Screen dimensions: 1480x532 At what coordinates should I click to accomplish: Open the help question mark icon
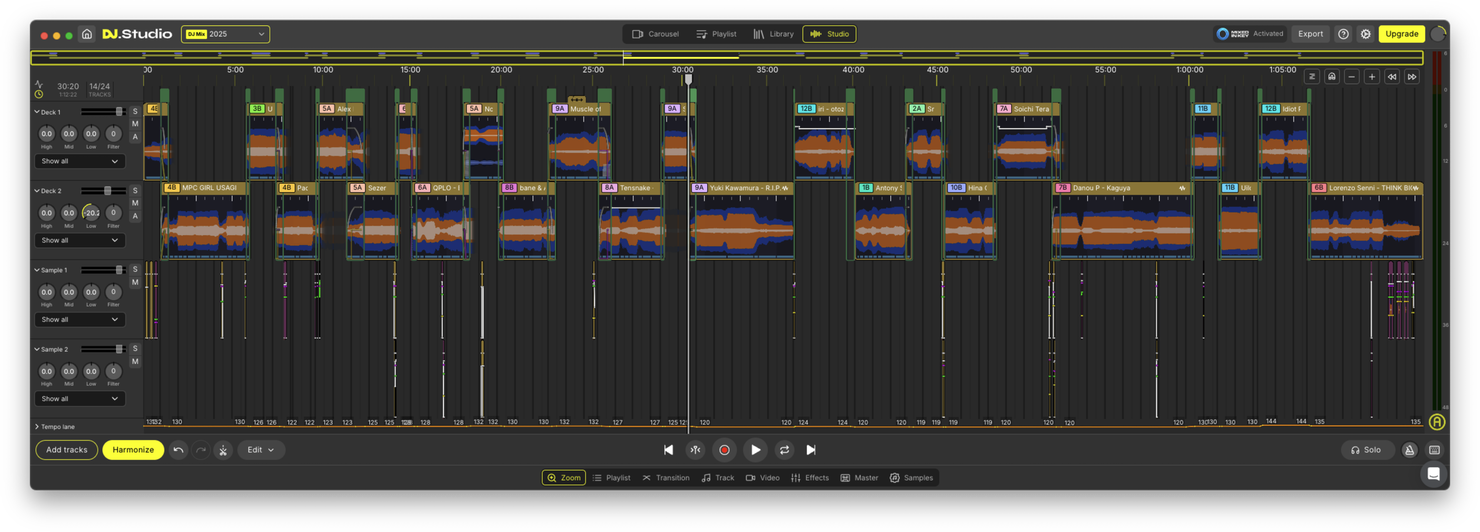click(1343, 34)
